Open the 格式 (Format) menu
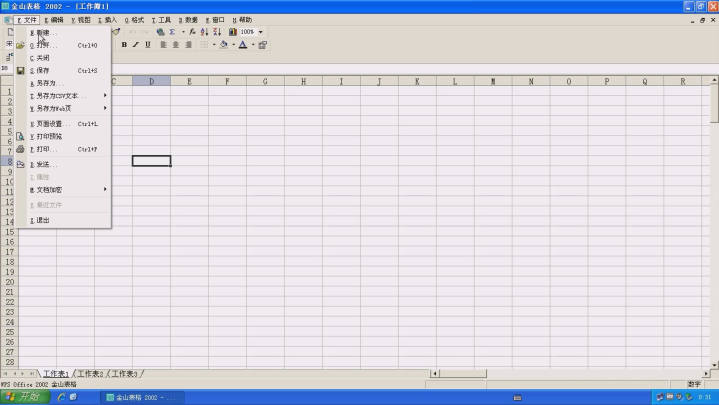The image size is (719, 405). point(134,20)
